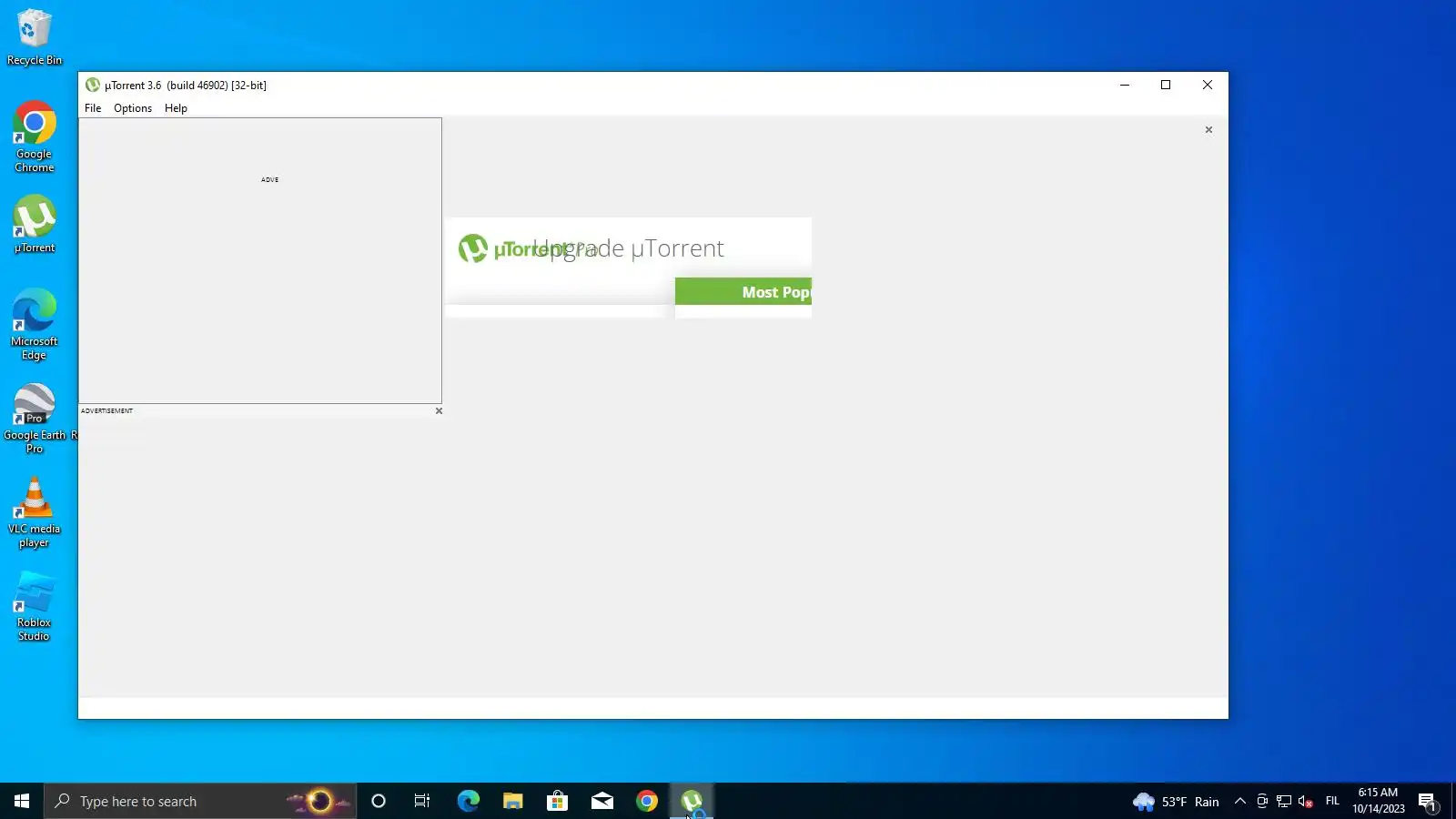The image size is (1456, 819).
Task: Open Cortana circle icon in taskbar
Action: click(x=379, y=801)
